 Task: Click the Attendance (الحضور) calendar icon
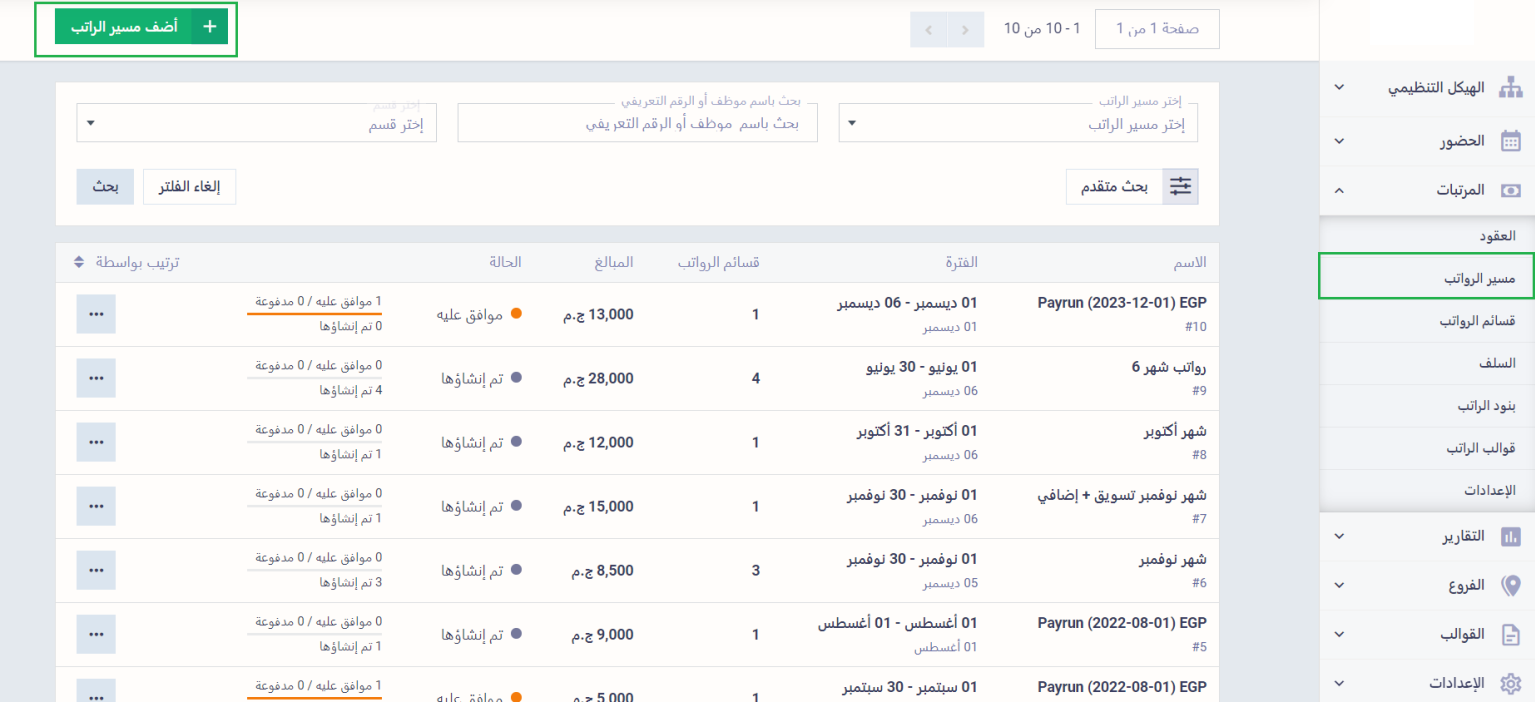coord(1511,141)
